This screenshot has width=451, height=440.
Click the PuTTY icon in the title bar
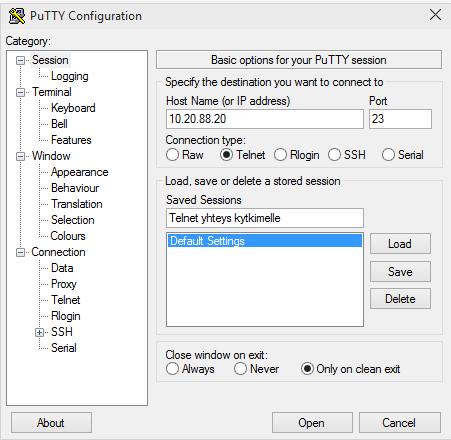(x=17, y=16)
